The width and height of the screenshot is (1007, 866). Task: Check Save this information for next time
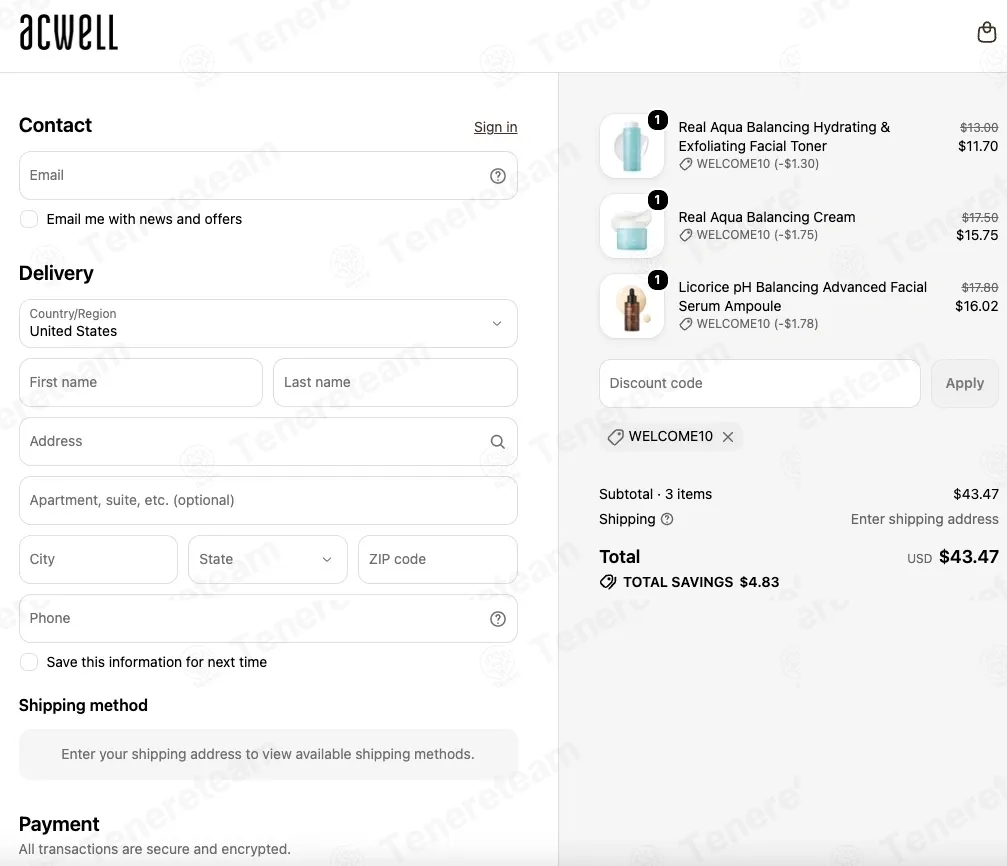29,662
